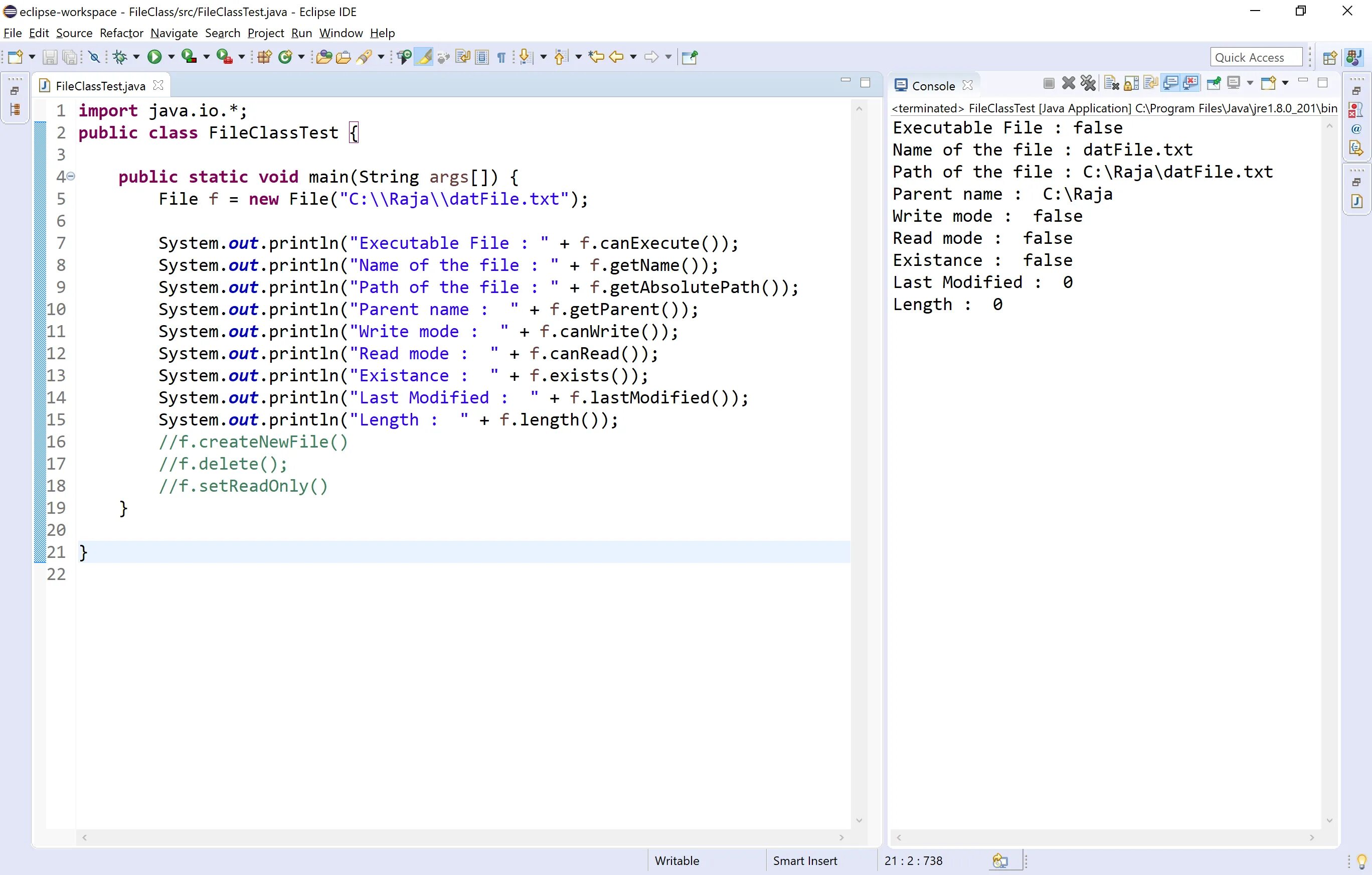The image size is (1372, 875).
Task: Expand the Open Console dropdown arrow
Action: click(x=1285, y=83)
